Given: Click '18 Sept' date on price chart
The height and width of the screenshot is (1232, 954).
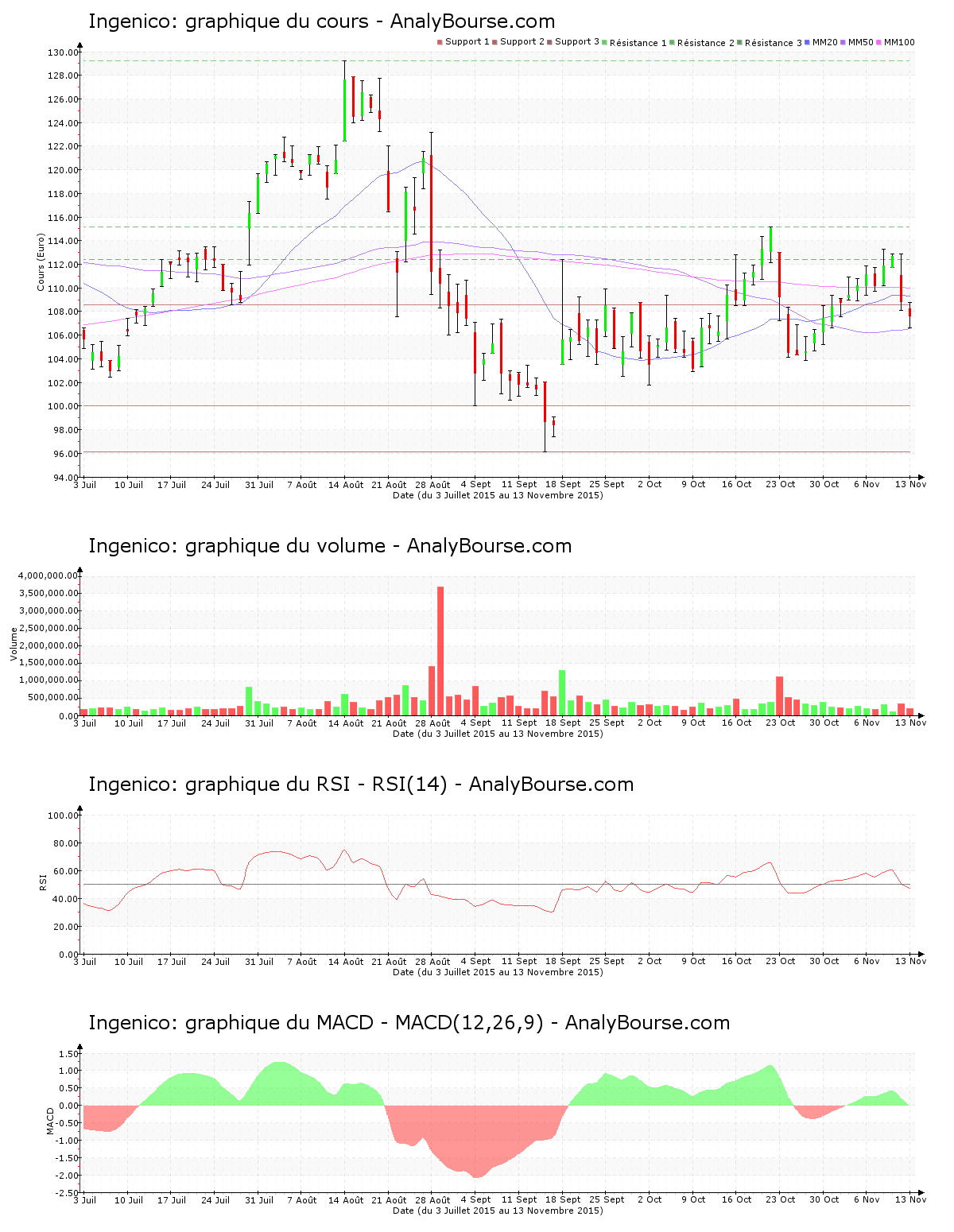Looking at the screenshot, I should [564, 484].
